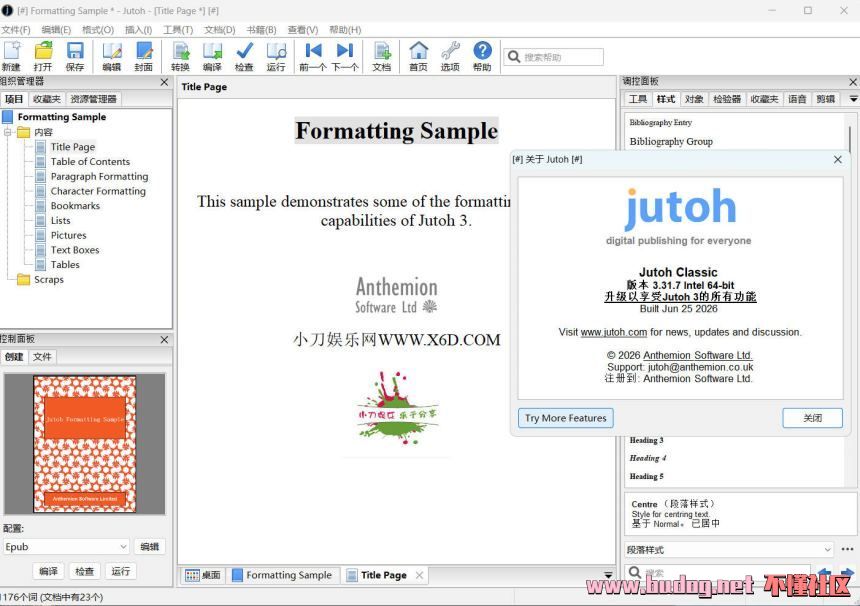The width and height of the screenshot is (860, 606).
Task: Open File menu 文件(F)
Action: coord(15,30)
